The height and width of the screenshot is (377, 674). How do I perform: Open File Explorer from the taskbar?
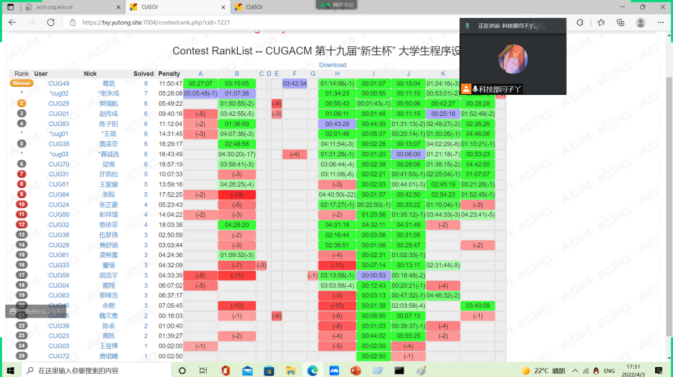(x=291, y=370)
